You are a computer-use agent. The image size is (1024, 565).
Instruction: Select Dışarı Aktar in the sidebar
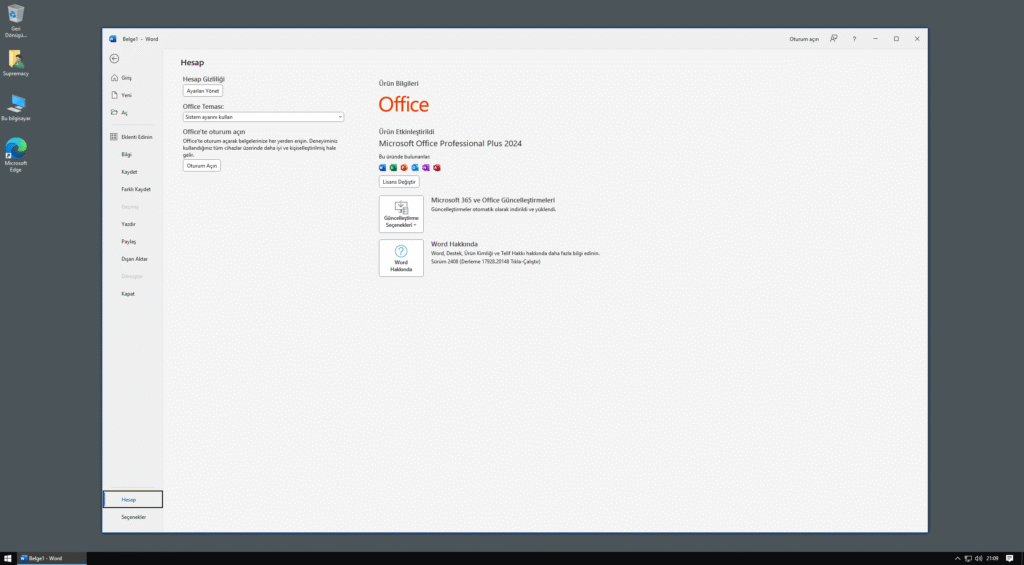tap(133, 259)
